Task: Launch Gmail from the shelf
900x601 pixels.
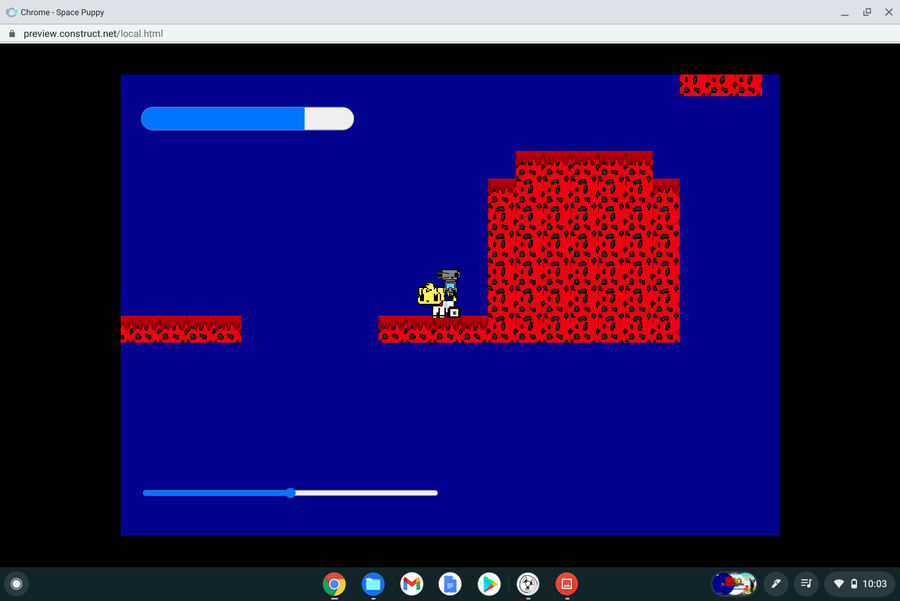Action: click(412, 584)
